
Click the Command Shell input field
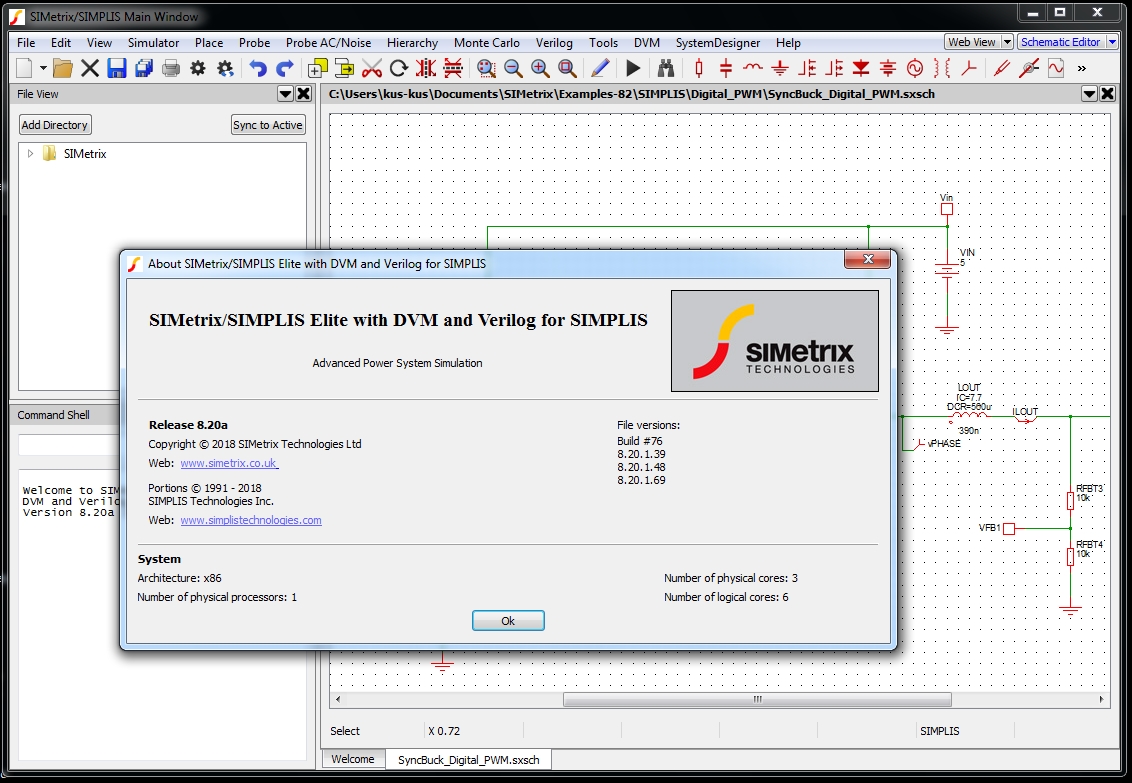pyautogui.click(x=69, y=445)
